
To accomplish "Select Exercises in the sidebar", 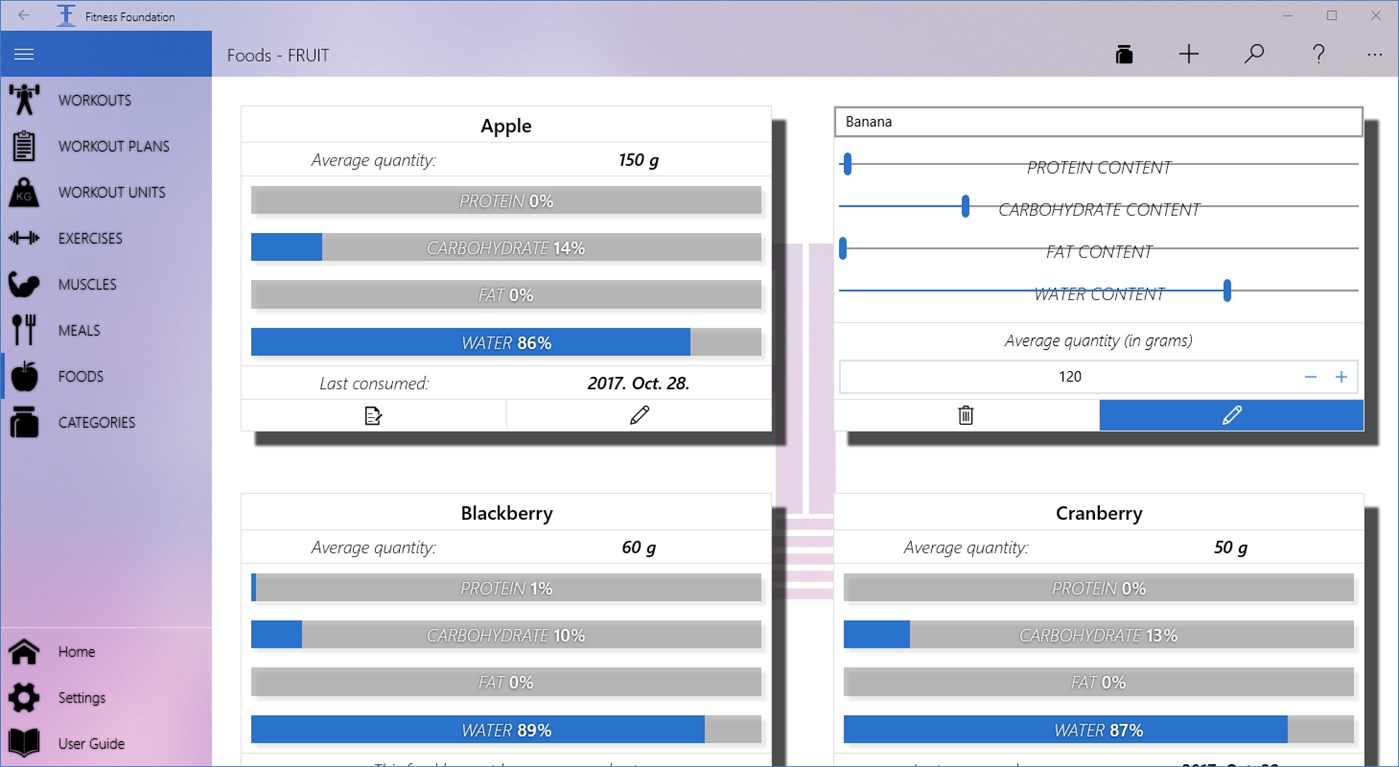I will [106, 238].
